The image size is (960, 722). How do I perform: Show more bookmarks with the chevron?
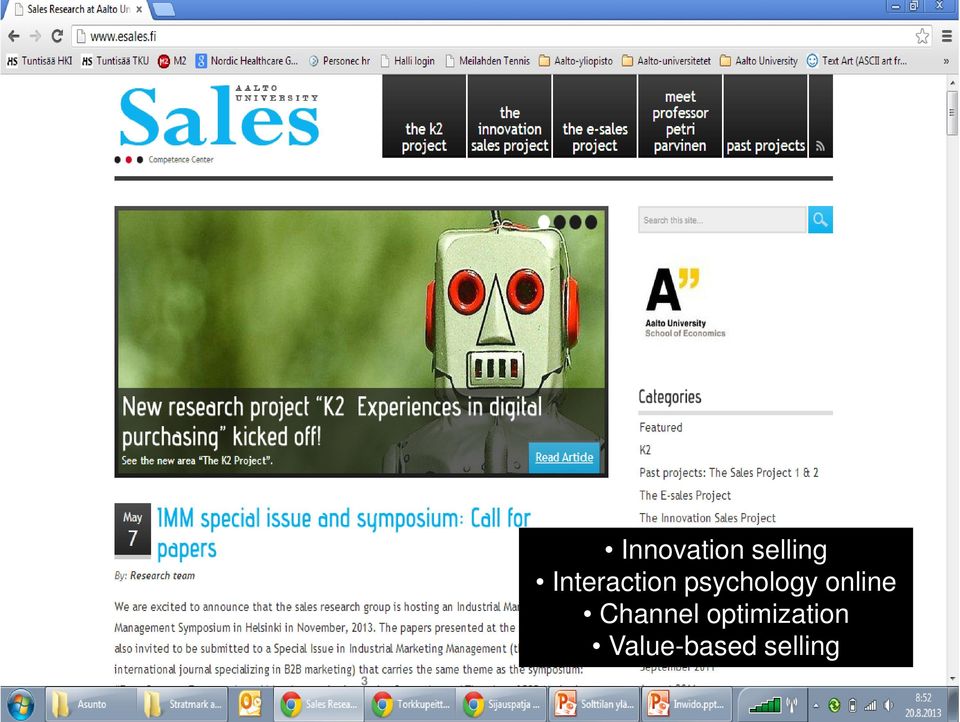point(946,61)
